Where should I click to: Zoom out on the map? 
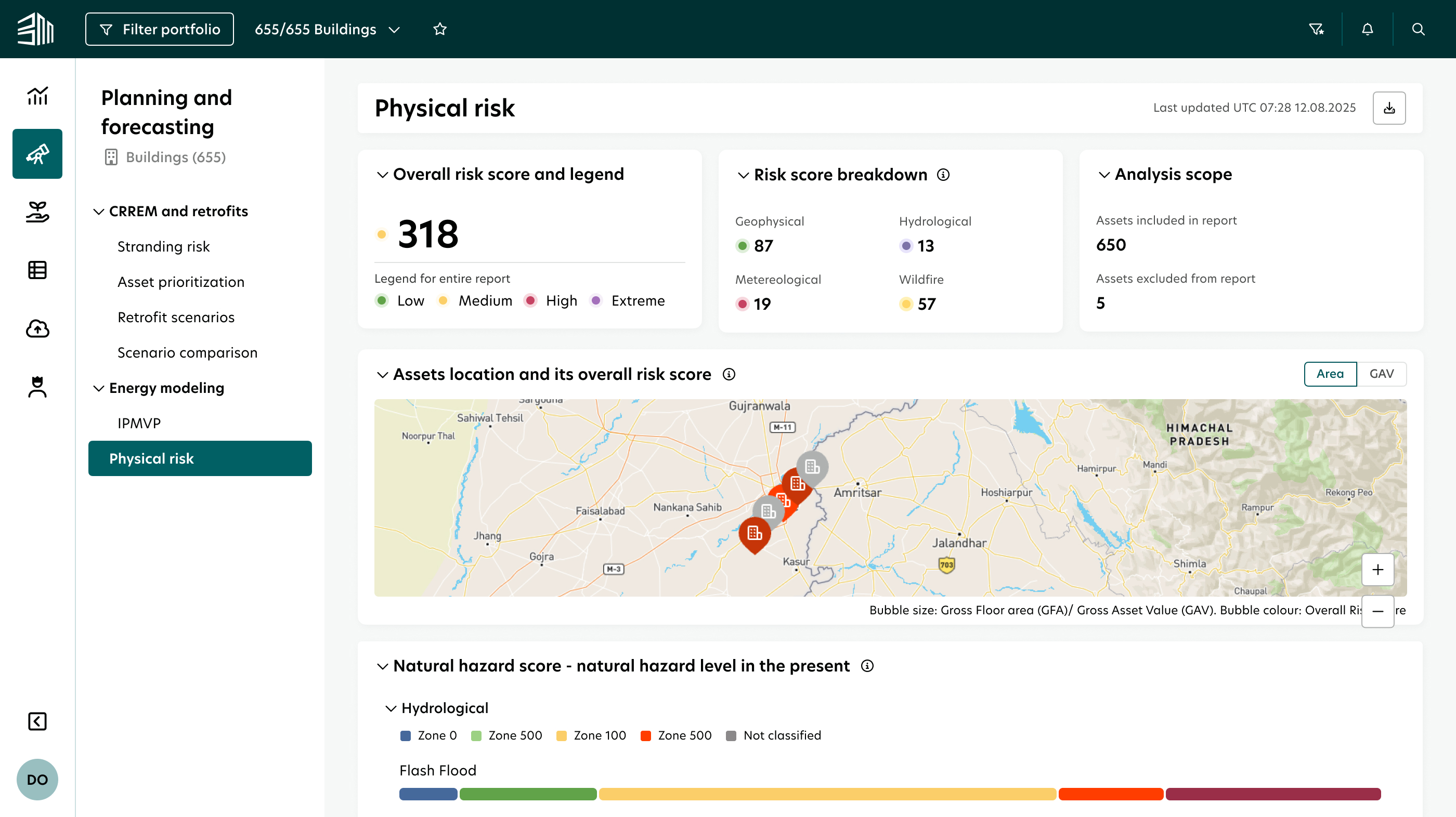1378,611
